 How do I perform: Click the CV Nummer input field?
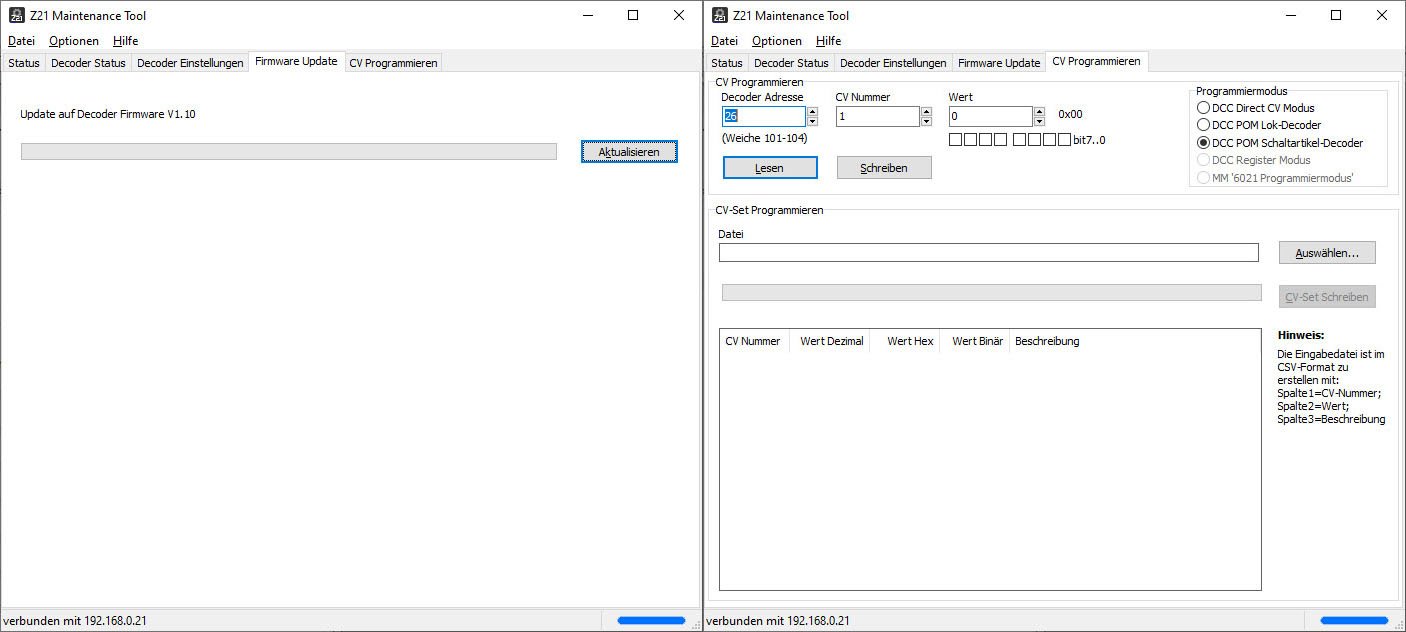point(878,116)
